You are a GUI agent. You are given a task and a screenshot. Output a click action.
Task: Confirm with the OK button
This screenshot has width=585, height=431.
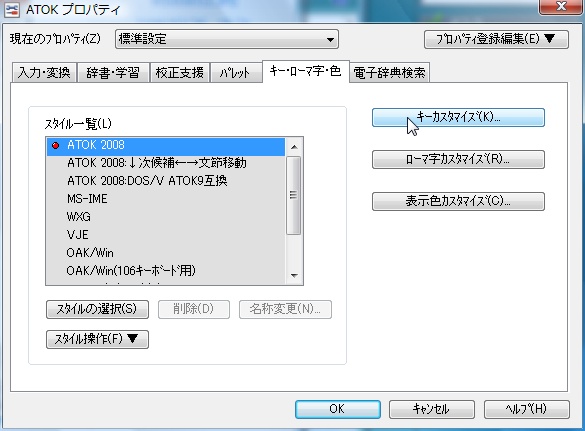click(338, 409)
